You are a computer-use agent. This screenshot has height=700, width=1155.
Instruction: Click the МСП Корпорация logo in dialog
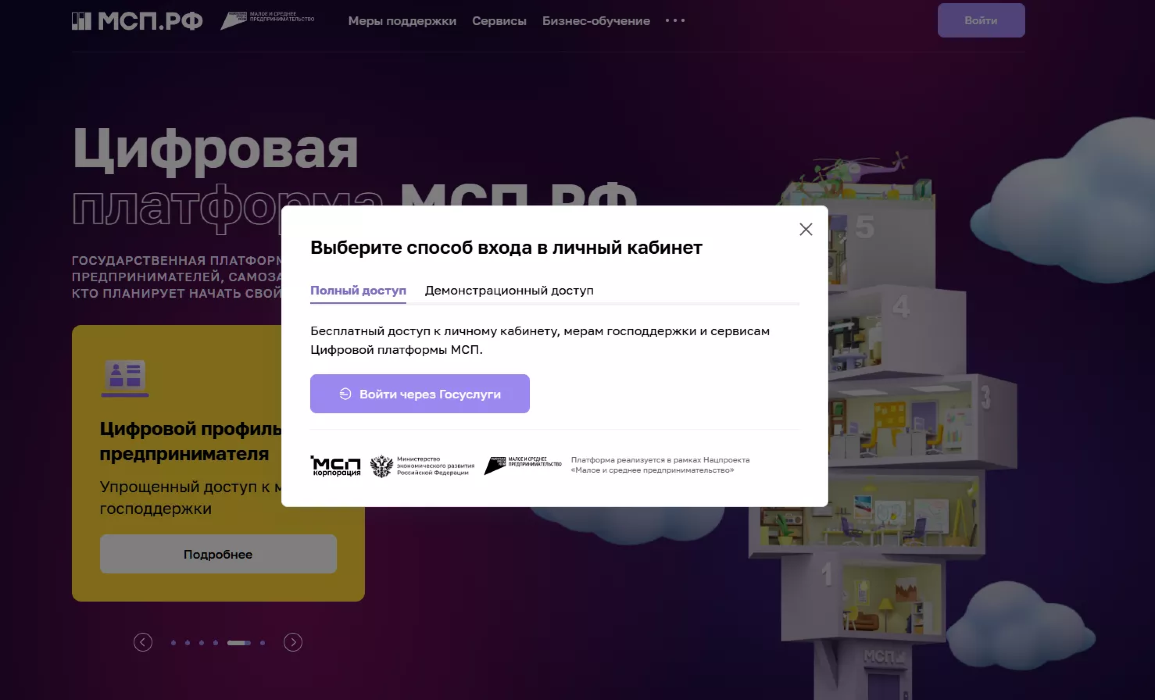pyautogui.click(x=335, y=466)
